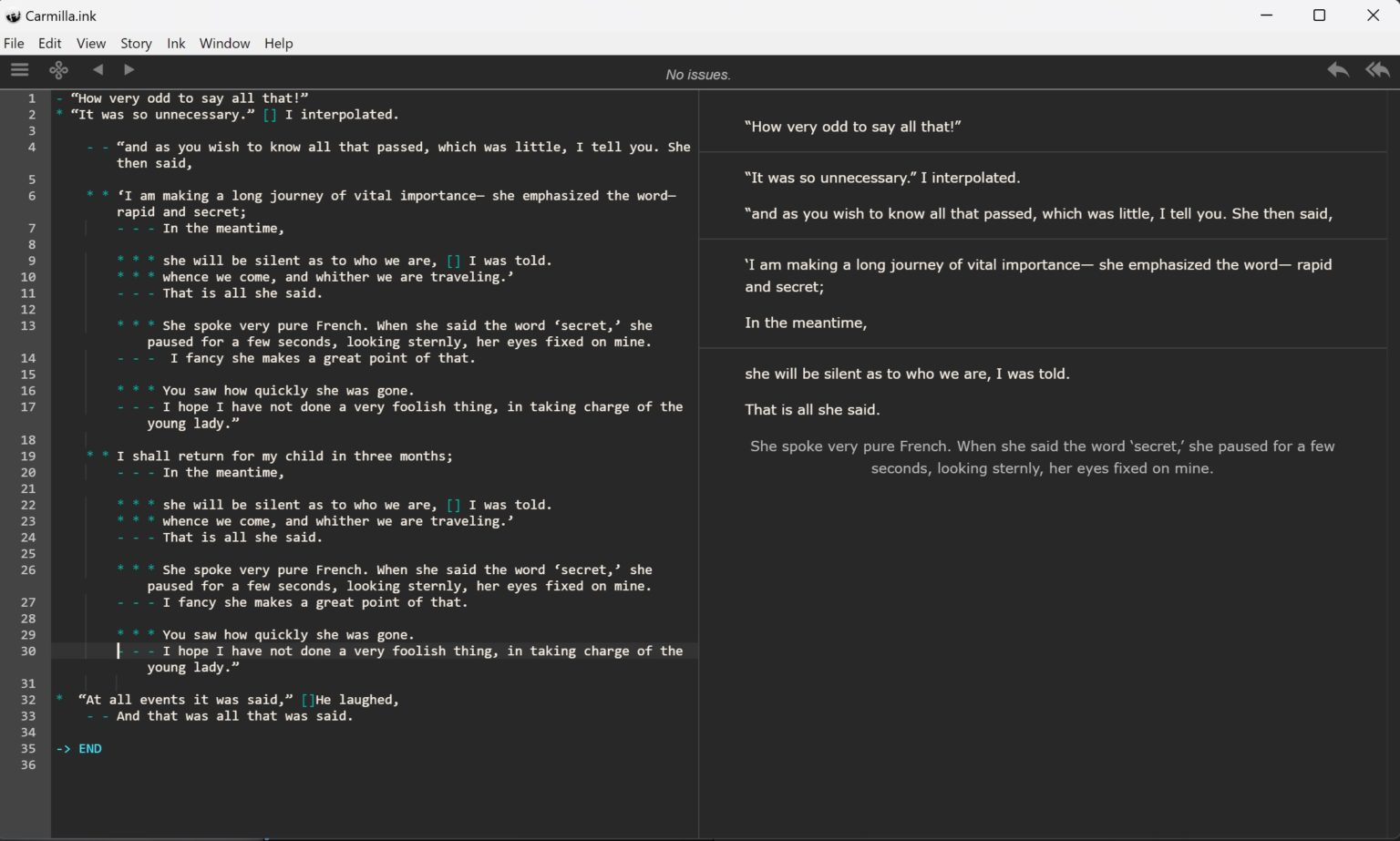Maximize the Inky window
This screenshot has width=1400, height=841.
1318,15
